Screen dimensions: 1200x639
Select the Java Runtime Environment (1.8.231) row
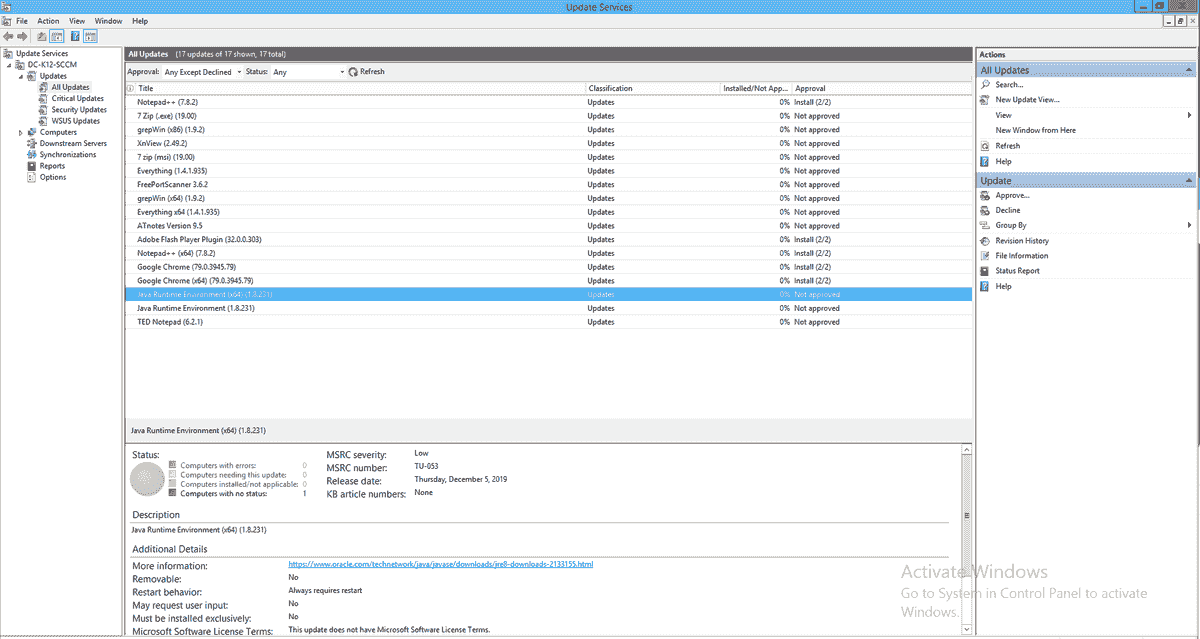coord(549,308)
